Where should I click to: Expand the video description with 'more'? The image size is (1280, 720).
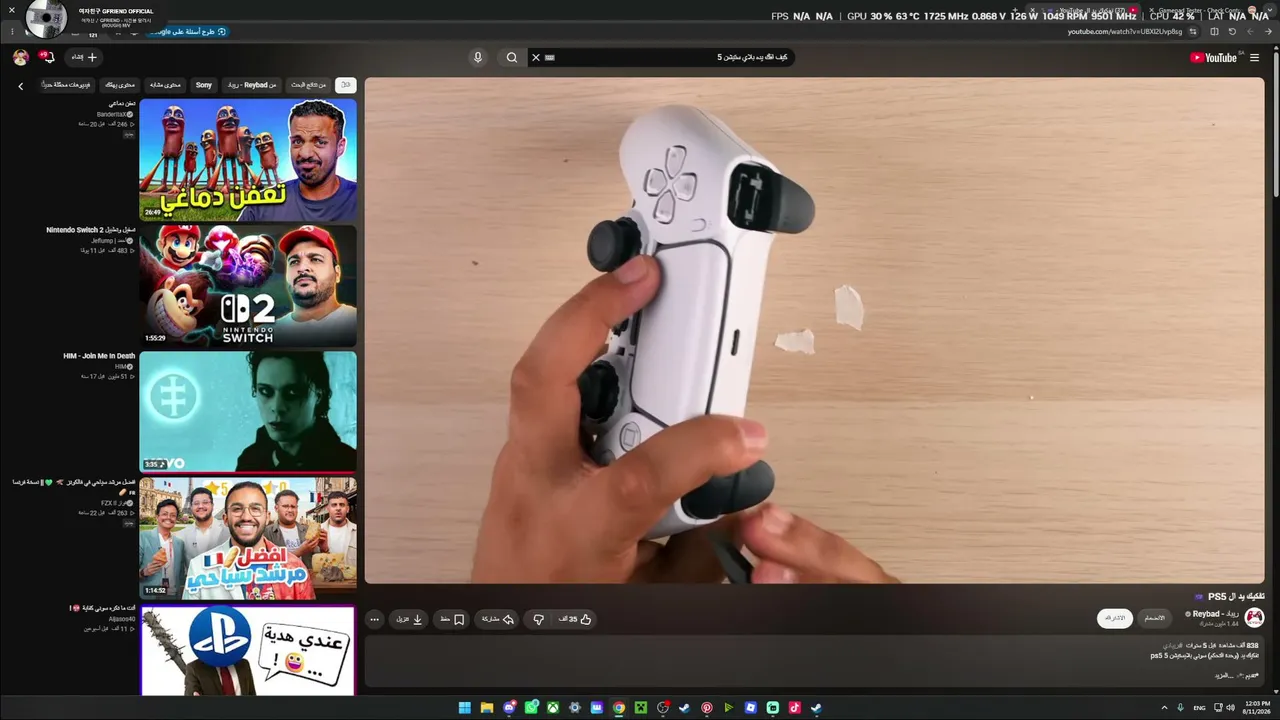click(1225, 675)
